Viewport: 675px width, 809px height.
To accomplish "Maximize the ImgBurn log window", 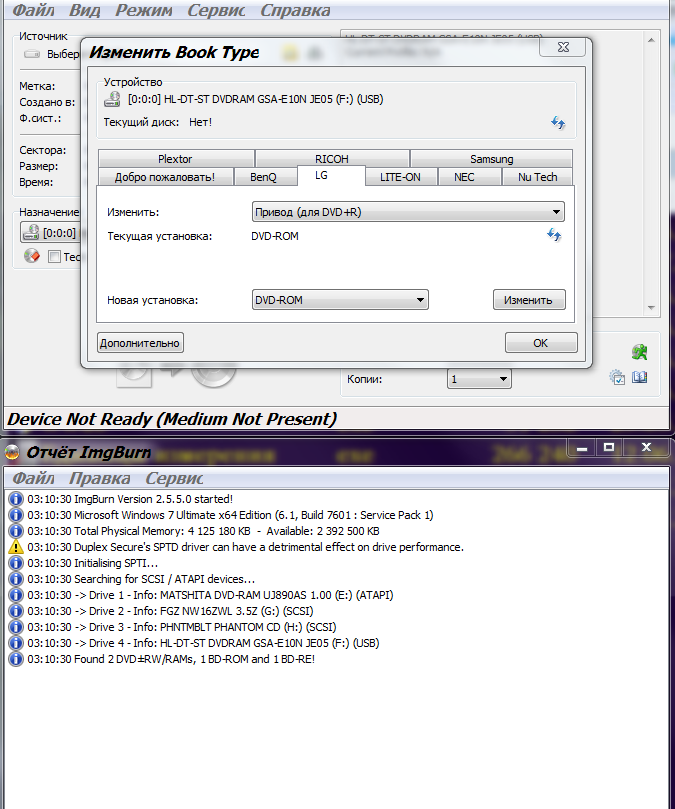I will (x=609, y=447).
